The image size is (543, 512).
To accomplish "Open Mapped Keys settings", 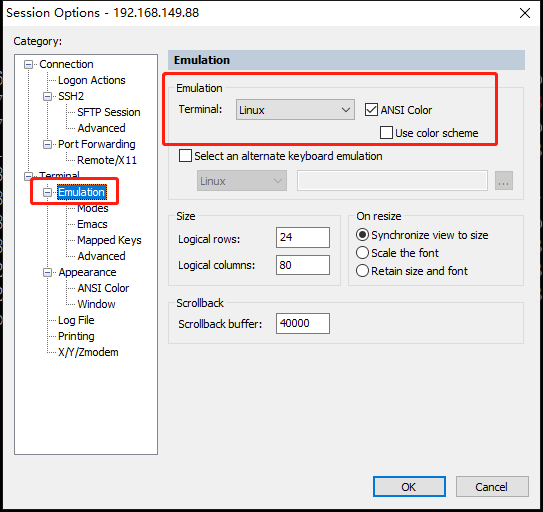I will 109,240.
